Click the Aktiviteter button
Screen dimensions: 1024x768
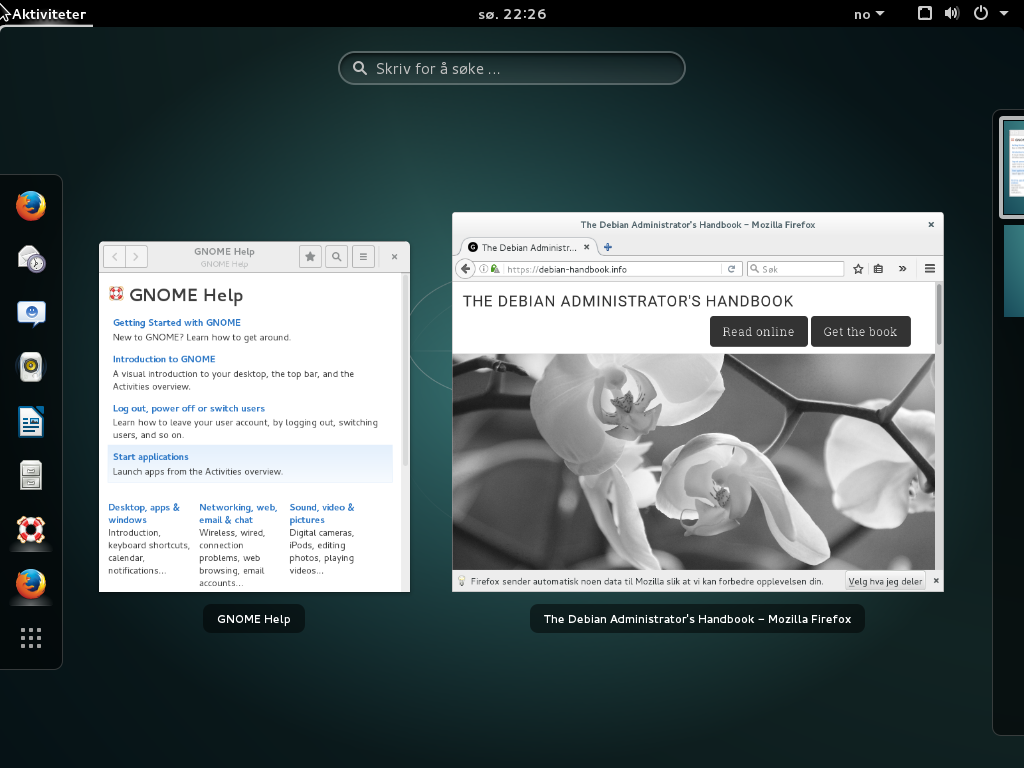[47, 14]
